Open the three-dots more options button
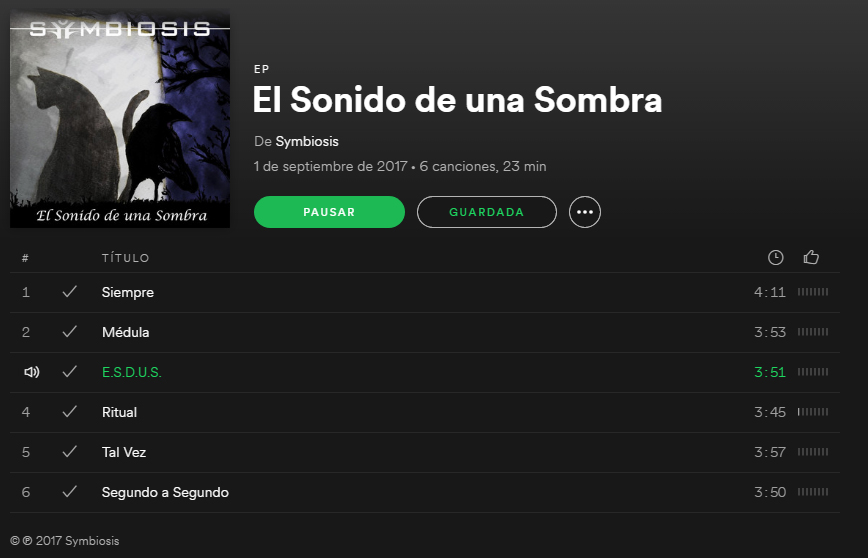868x558 pixels. 585,212
